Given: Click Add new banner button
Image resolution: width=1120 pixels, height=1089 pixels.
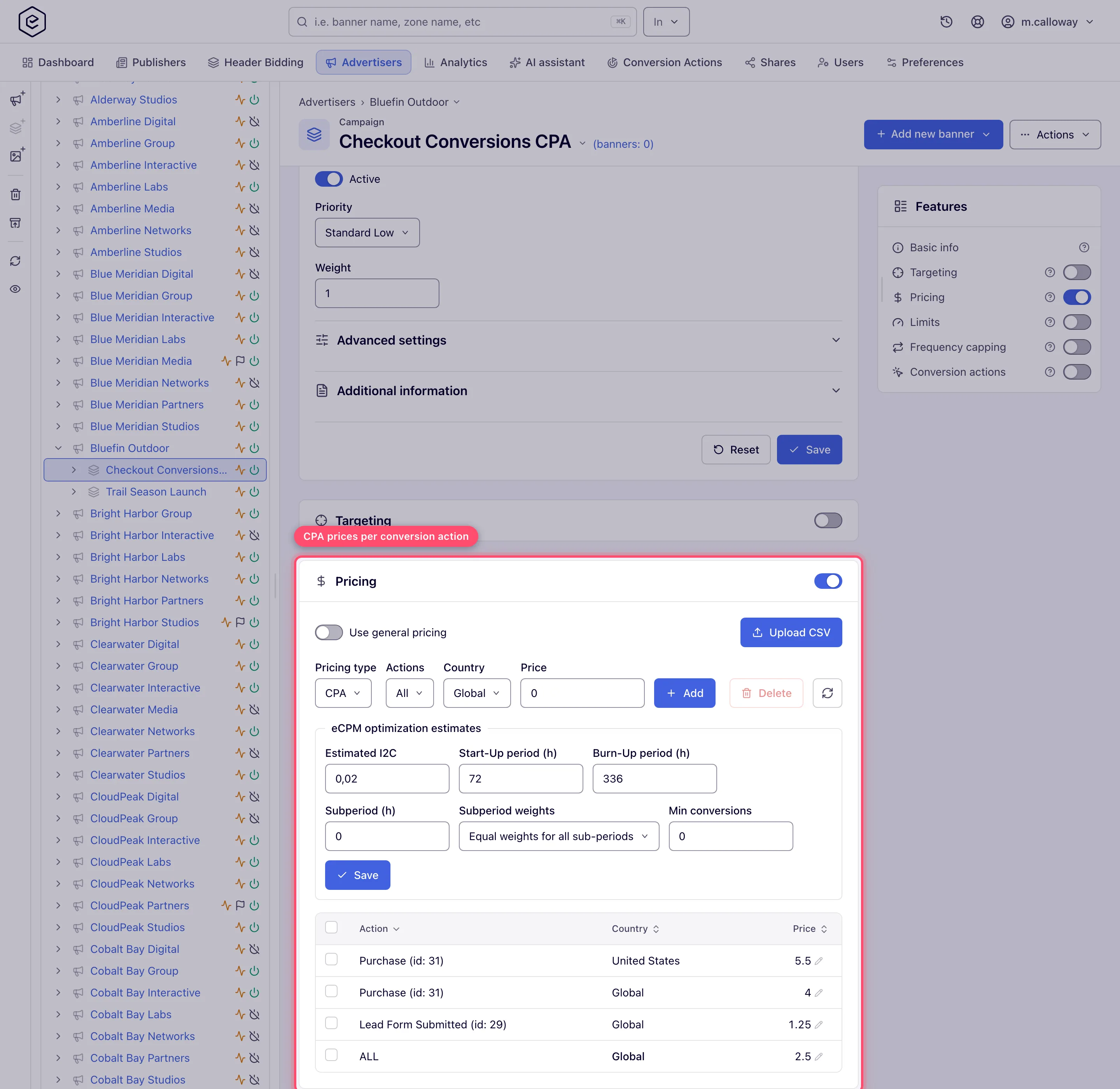Looking at the screenshot, I should pos(933,135).
